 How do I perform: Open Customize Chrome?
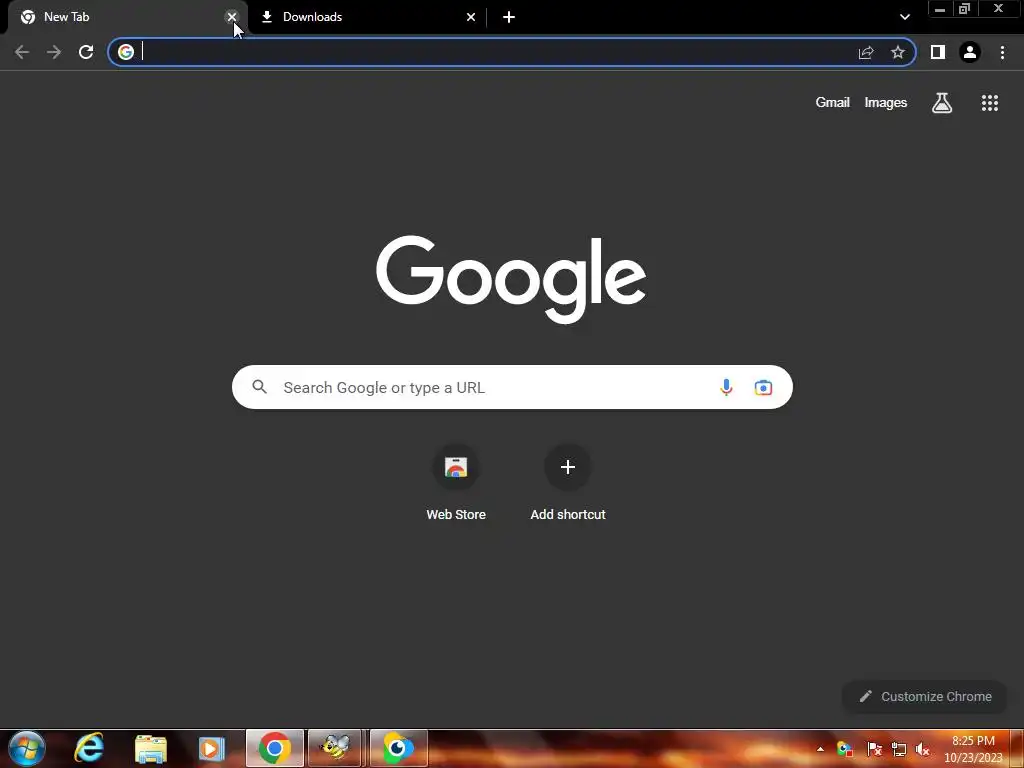pyautogui.click(x=926, y=697)
